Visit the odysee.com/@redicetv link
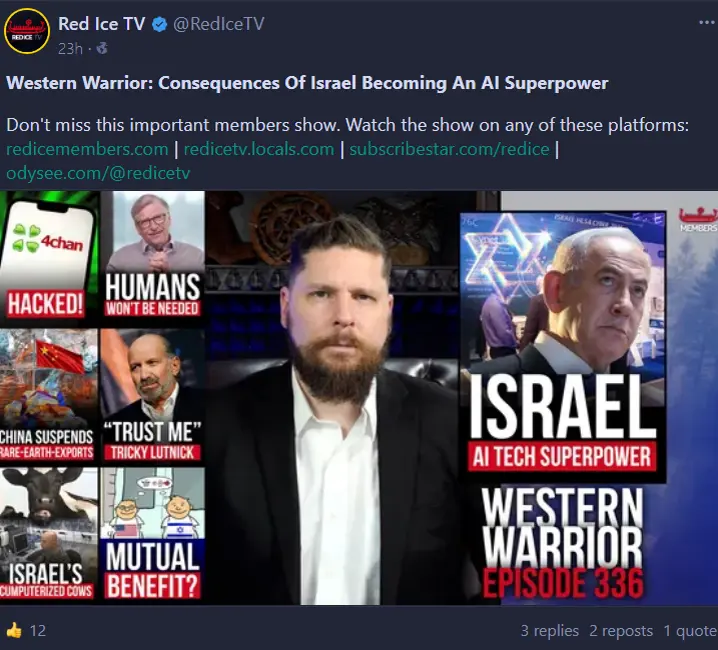The image size is (718, 650). tap(98, 173)
